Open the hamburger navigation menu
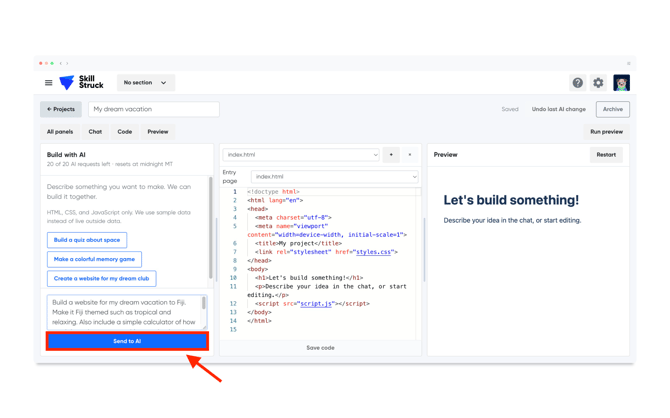Screen dimensions: 670x418 [49, 82]
